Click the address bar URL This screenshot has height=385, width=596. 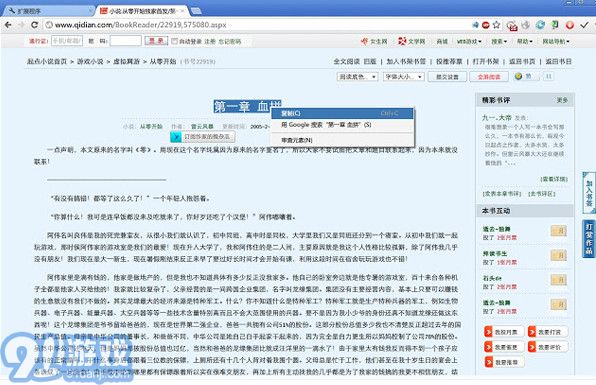(140, 25)
